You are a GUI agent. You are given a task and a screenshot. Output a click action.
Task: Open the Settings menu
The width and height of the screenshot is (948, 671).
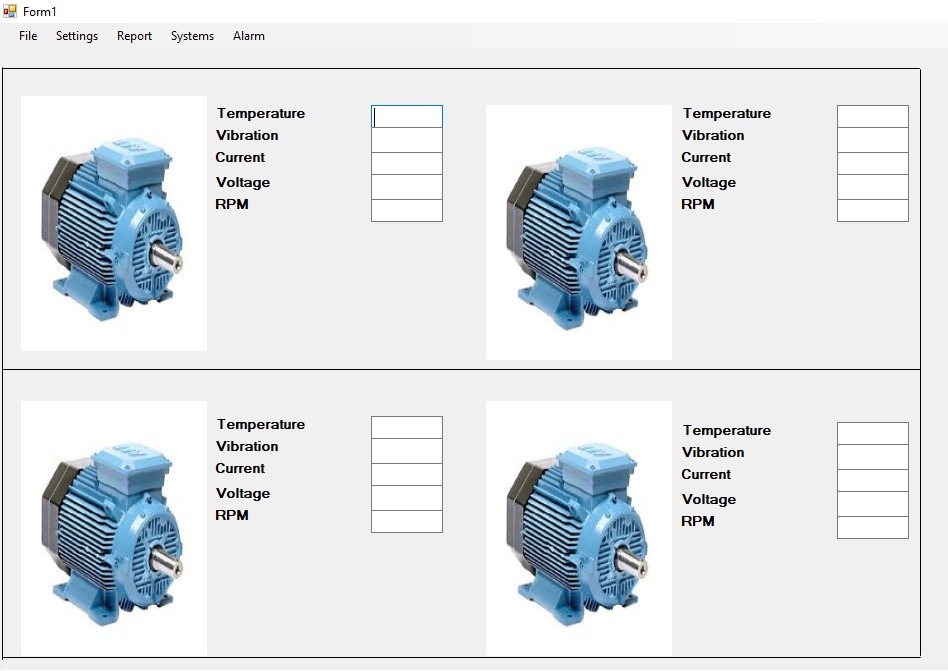coord(77,36)
